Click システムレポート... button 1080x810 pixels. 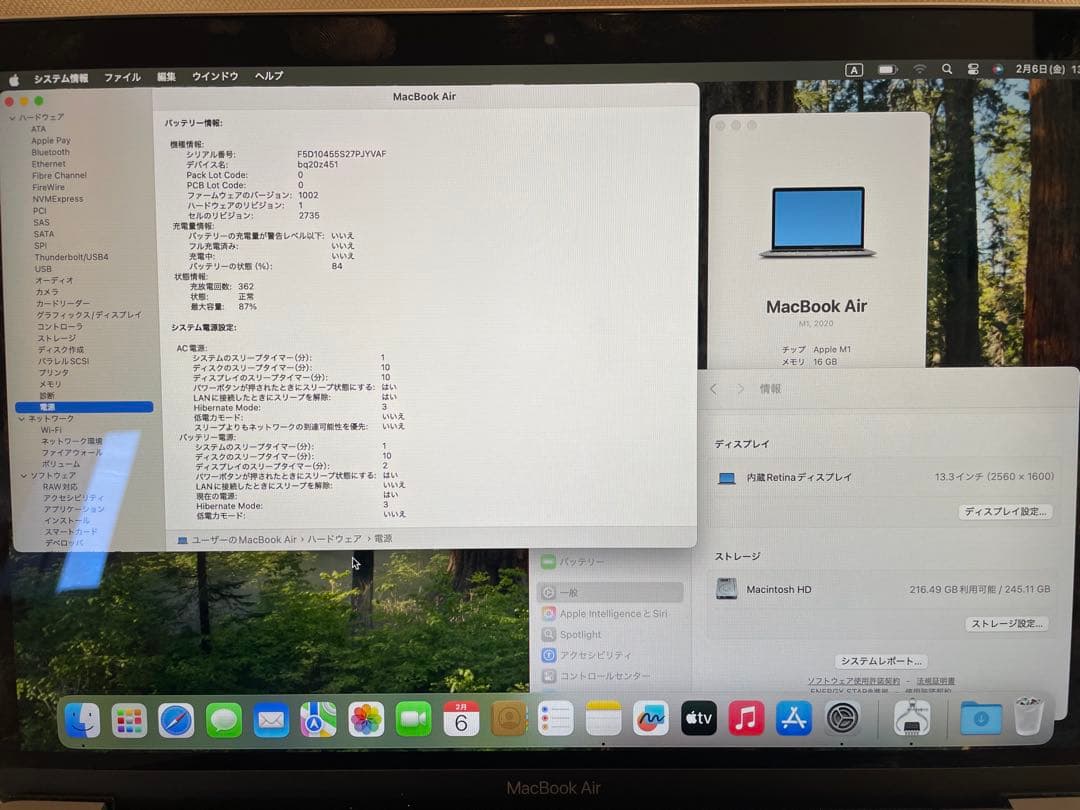(x=881, y=661)
